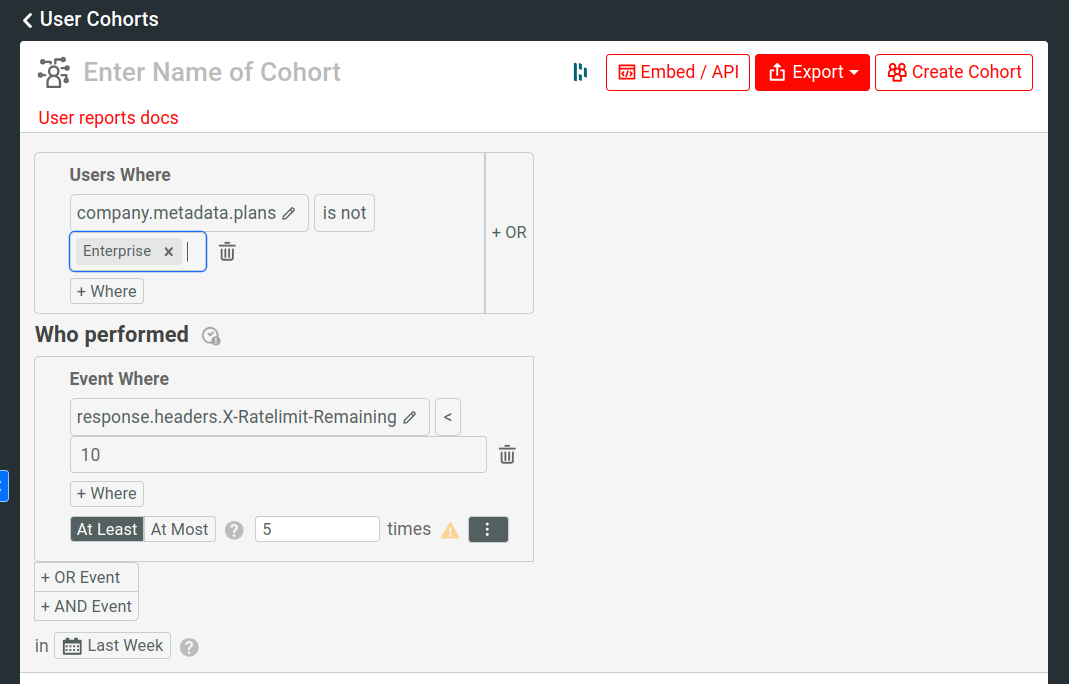Image resolution: width=1069 pixels, height=684 pixels.
Task: Delete the Users Where filter row
Action: point(227,251)
